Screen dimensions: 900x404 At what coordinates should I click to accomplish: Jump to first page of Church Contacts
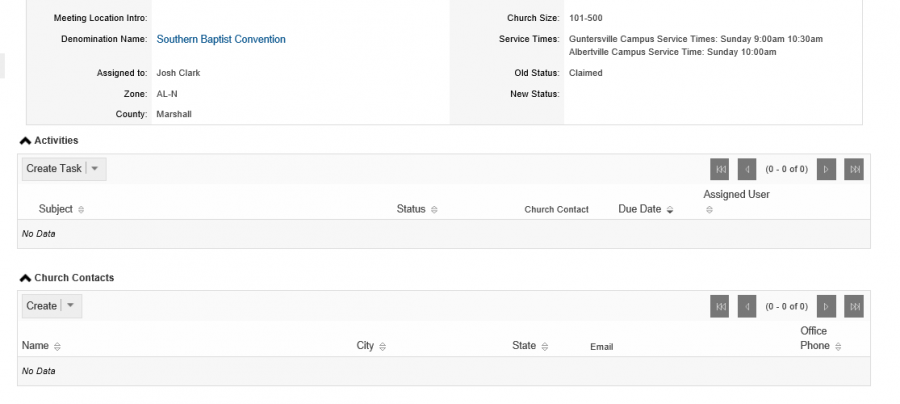pyautogui.click(x=720, y=306)
